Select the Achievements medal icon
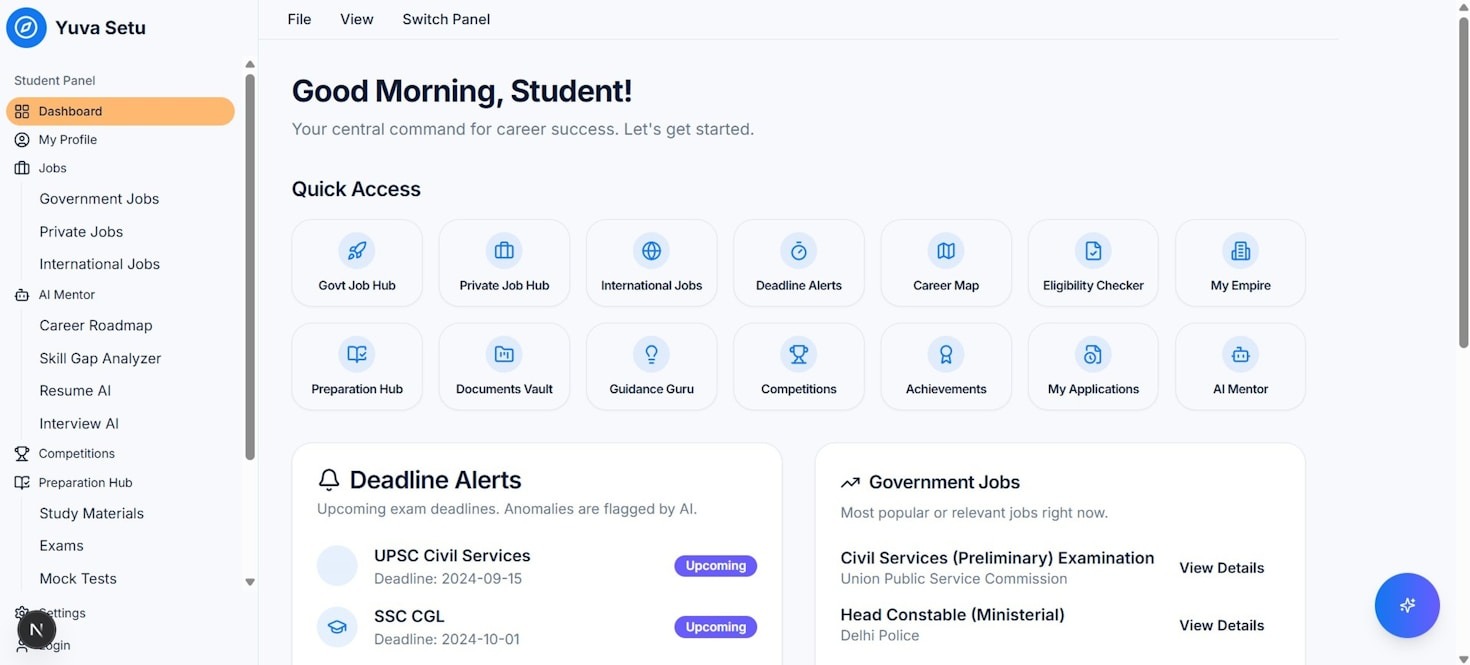The image size is (1470, 665). pyautogui.click(x=945, y=354)
